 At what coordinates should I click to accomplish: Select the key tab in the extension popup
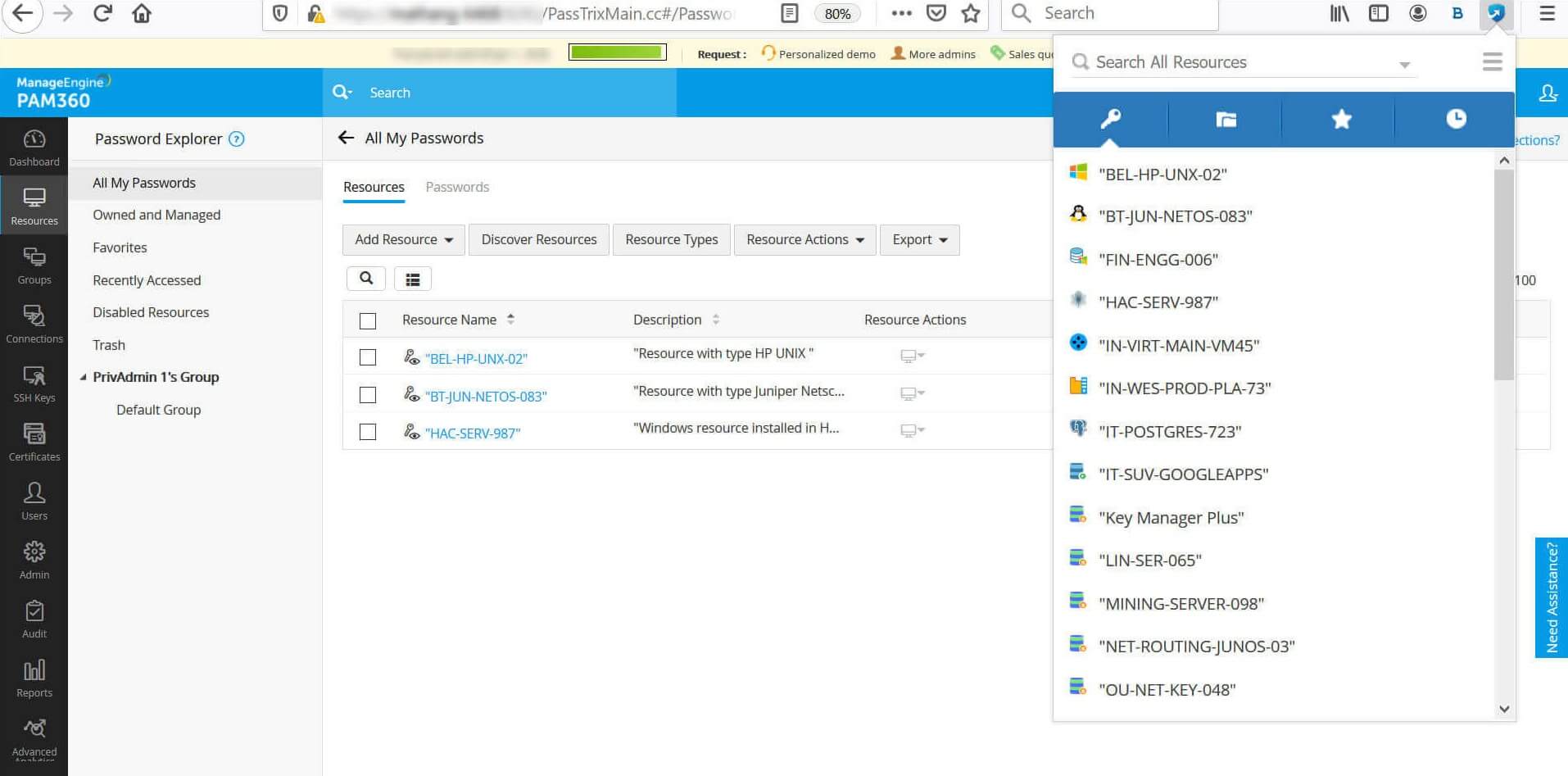[x=1110, y=120]
